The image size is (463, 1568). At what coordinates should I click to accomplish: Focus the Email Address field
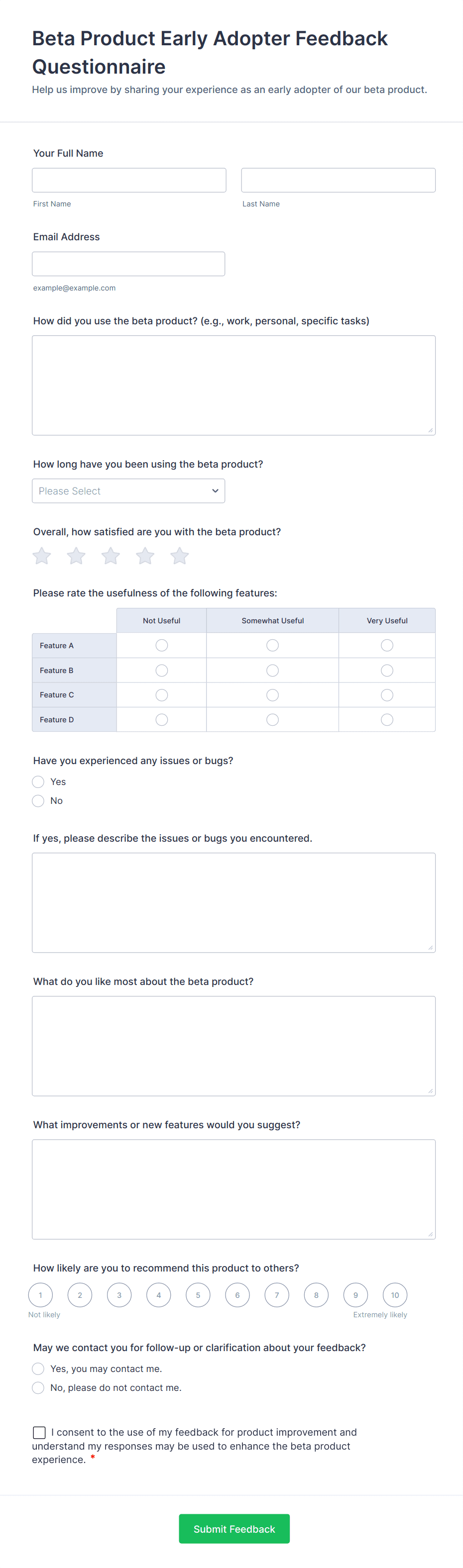(128, 263)
